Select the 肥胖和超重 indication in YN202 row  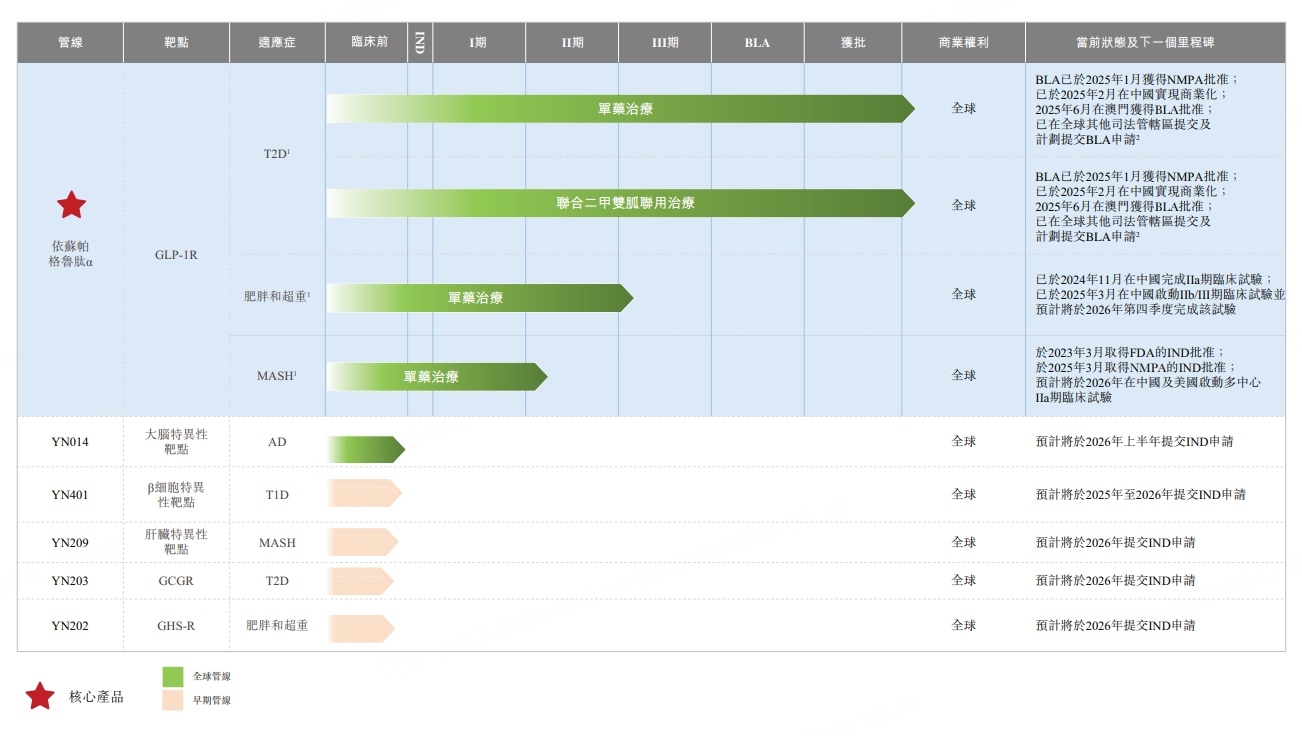277,626
